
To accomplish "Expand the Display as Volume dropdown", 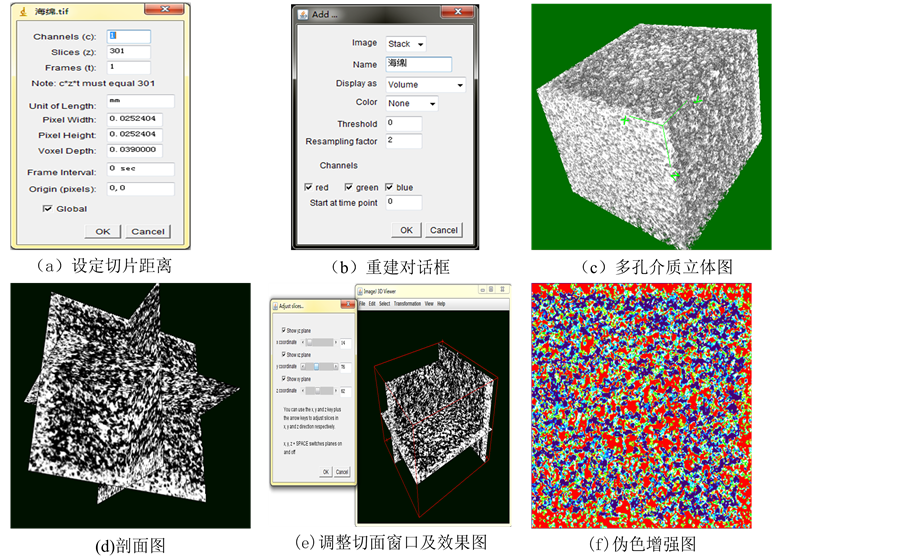I will tap(426, 85).
